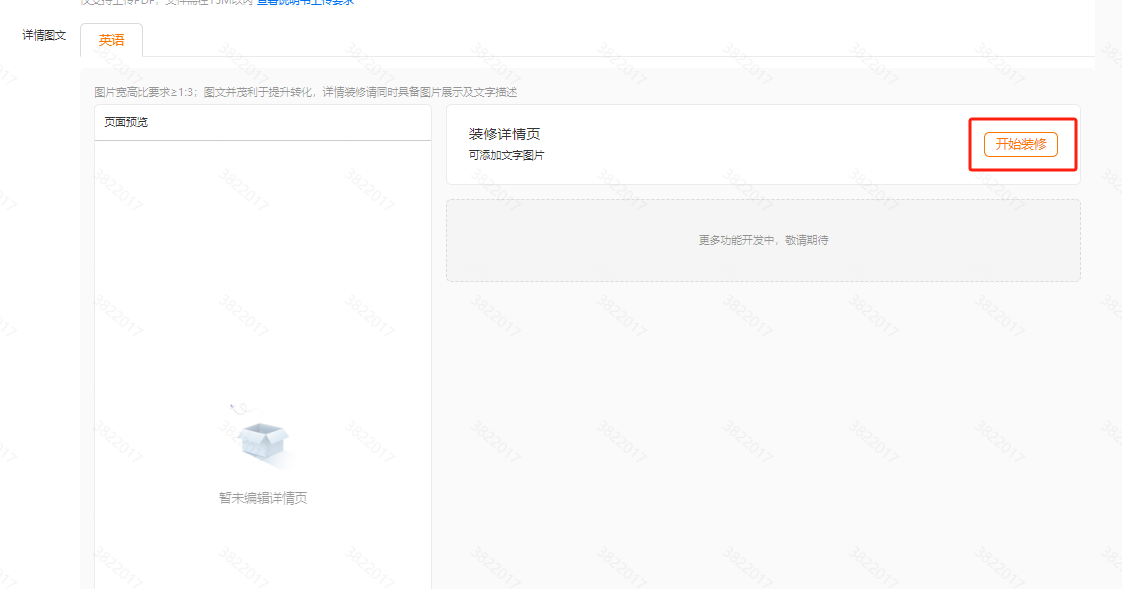This screenshot has height=589, width=1122.
Task: Click the 开始装修 button
Action: 1020,144
